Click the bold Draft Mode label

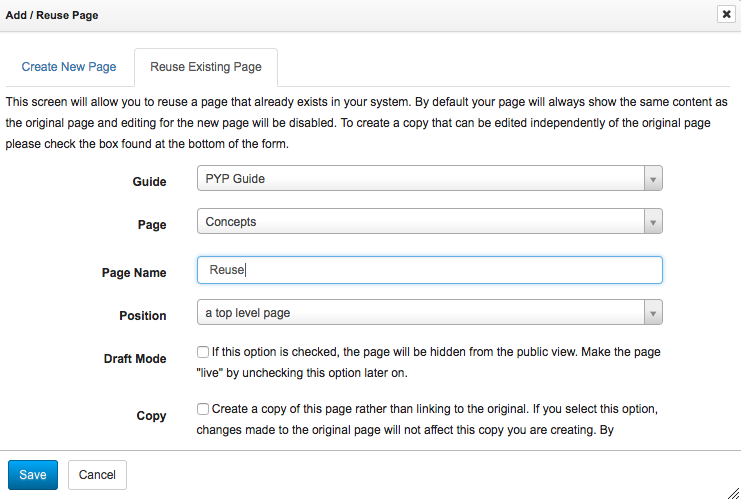click(135, 358)
